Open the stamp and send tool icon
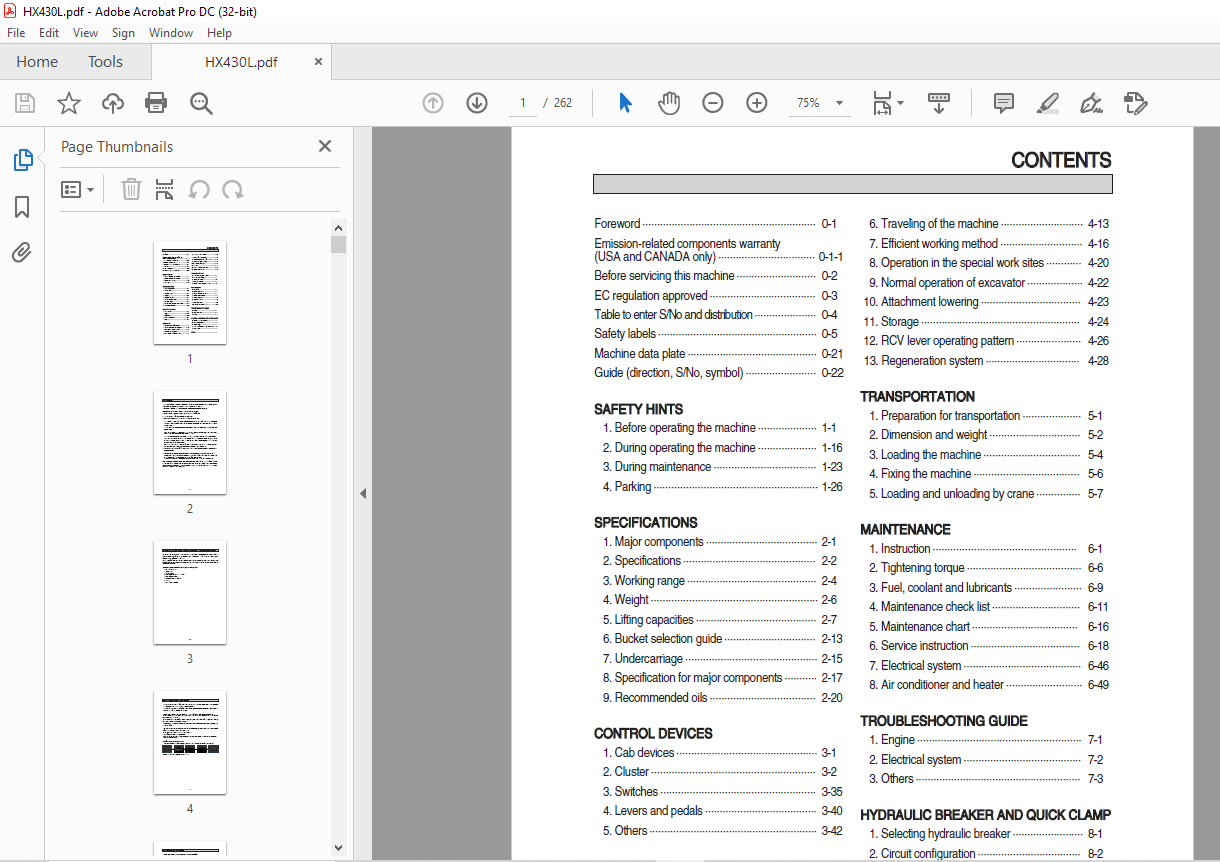 (x=1135, y=103)
